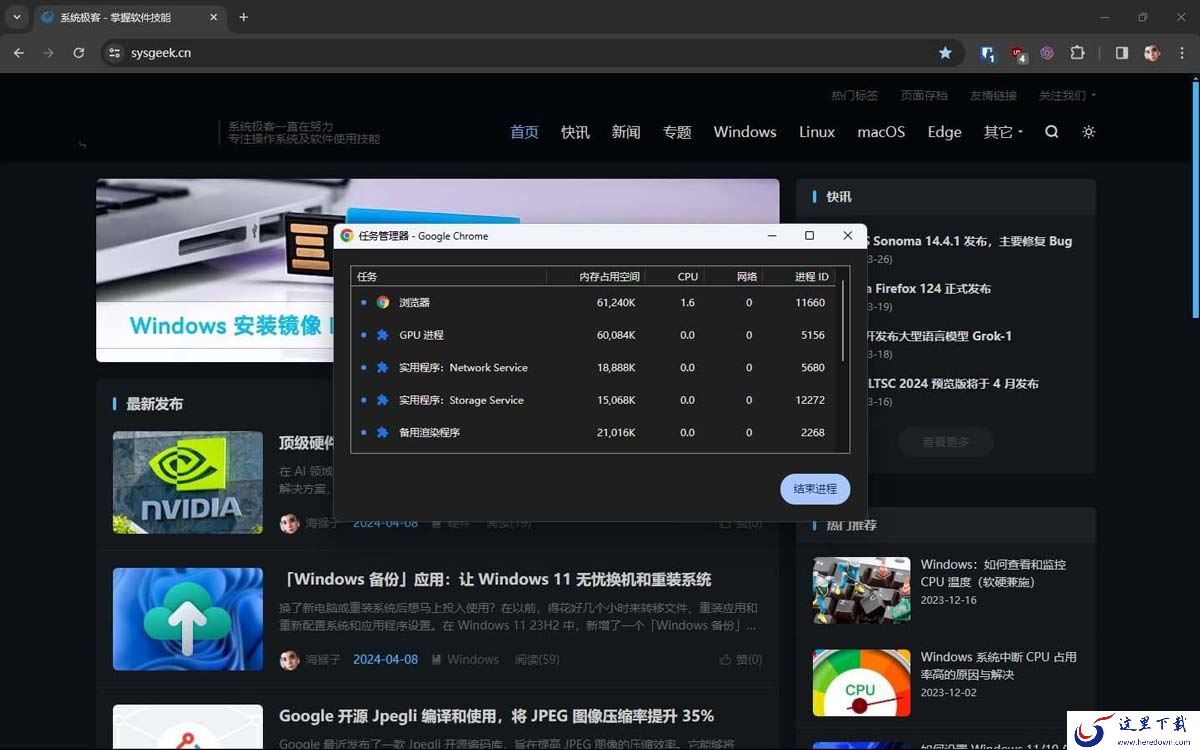Open the macOS navigation item
The height and width of the screenshot is (750, 1200).
(x=881, y=132)
